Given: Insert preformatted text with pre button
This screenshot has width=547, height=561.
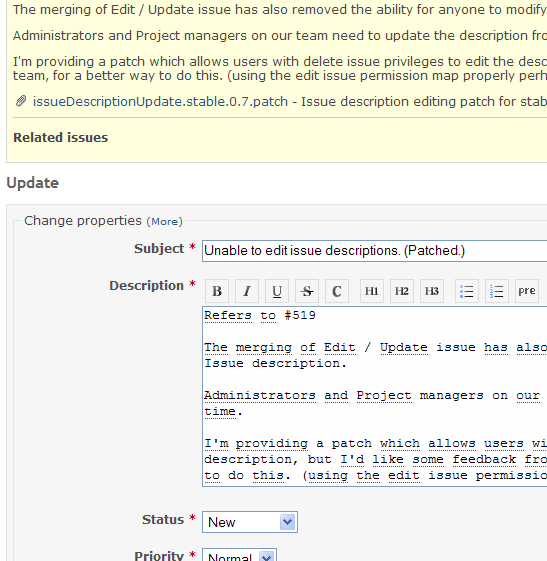Looking at the screenshot, I should [x=527, y=291].
